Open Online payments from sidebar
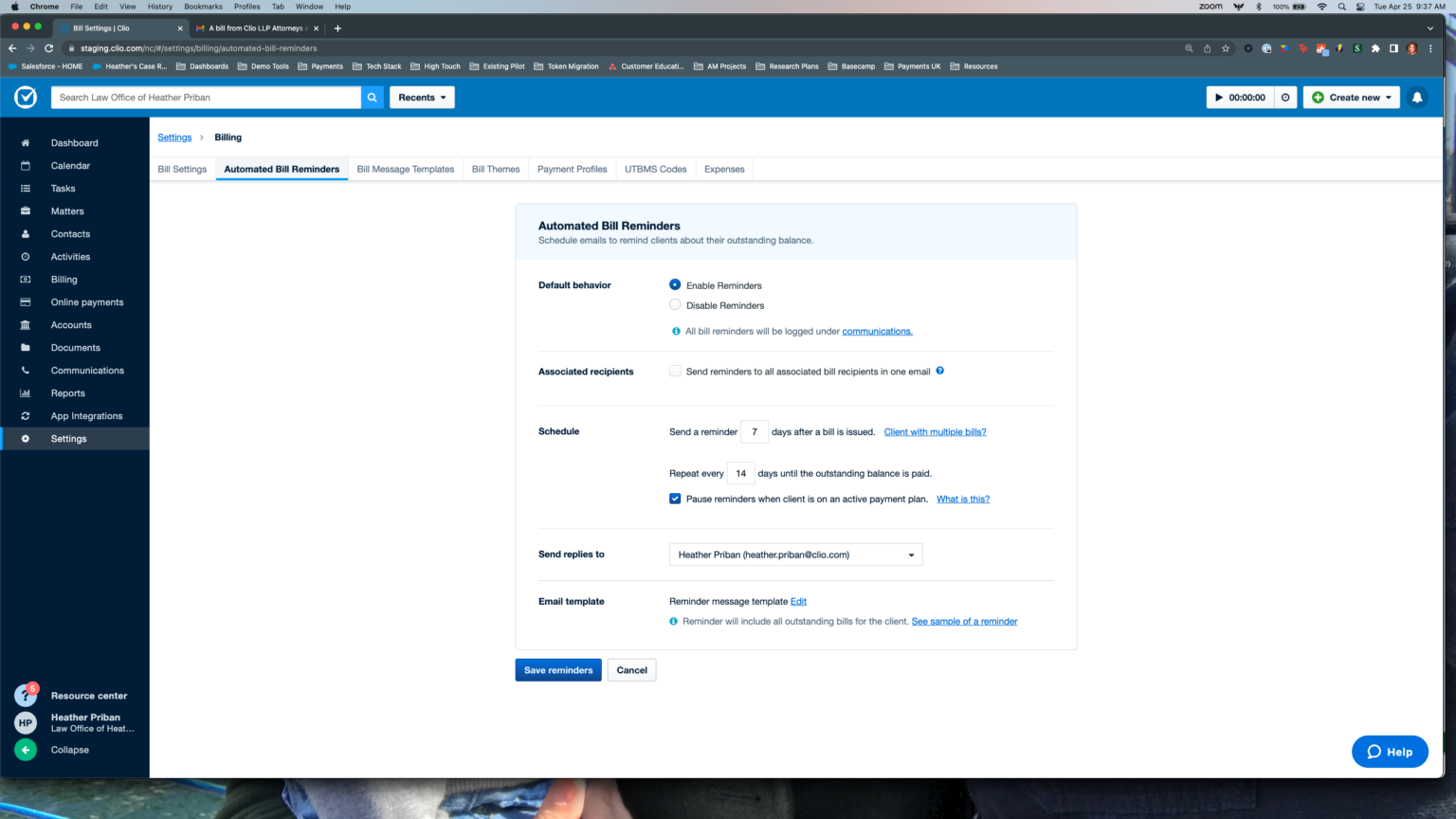 click(x=86, y=301)
